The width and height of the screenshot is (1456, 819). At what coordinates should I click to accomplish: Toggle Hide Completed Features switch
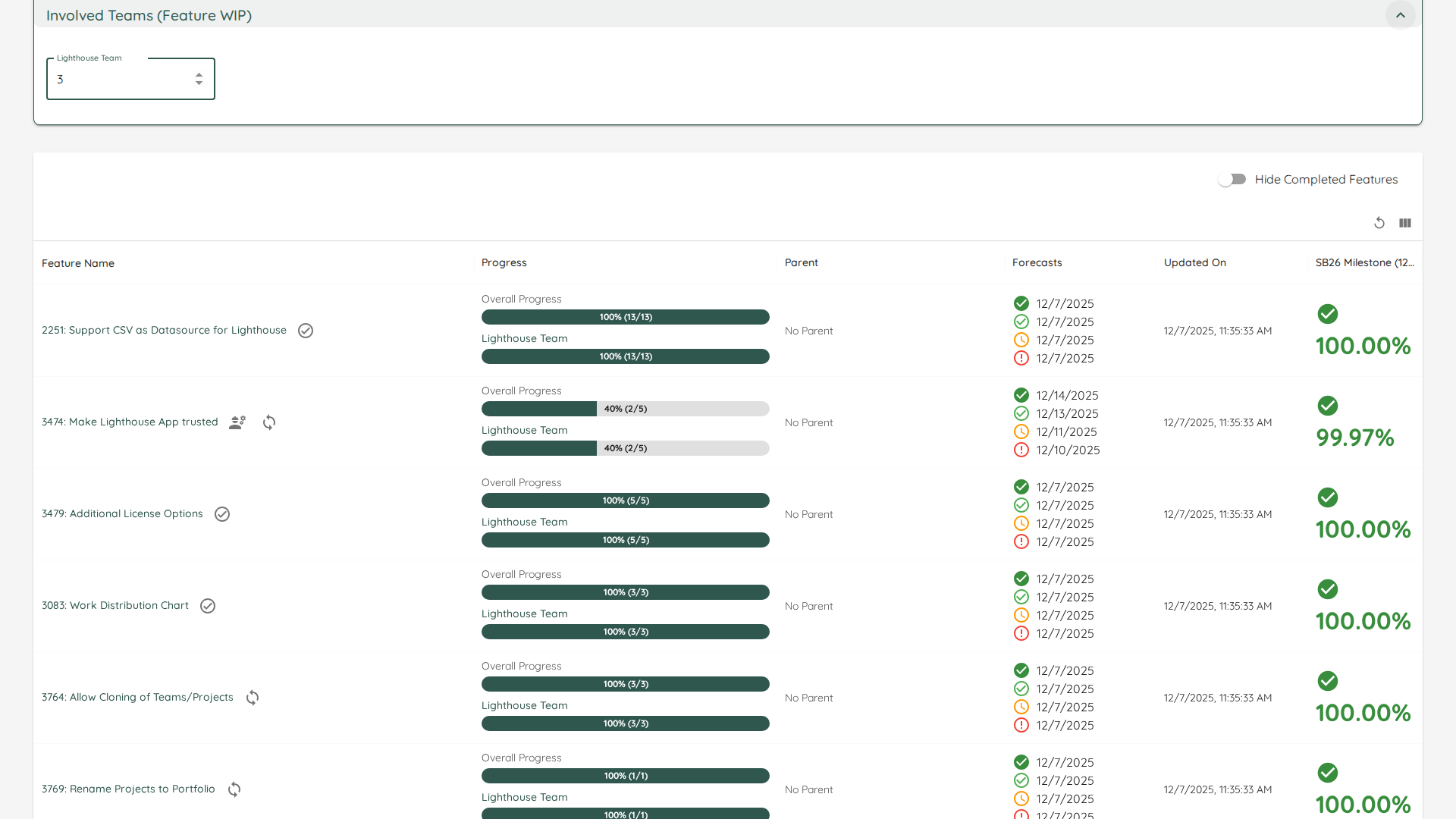pyautogui.click(x=1232, y=180)
